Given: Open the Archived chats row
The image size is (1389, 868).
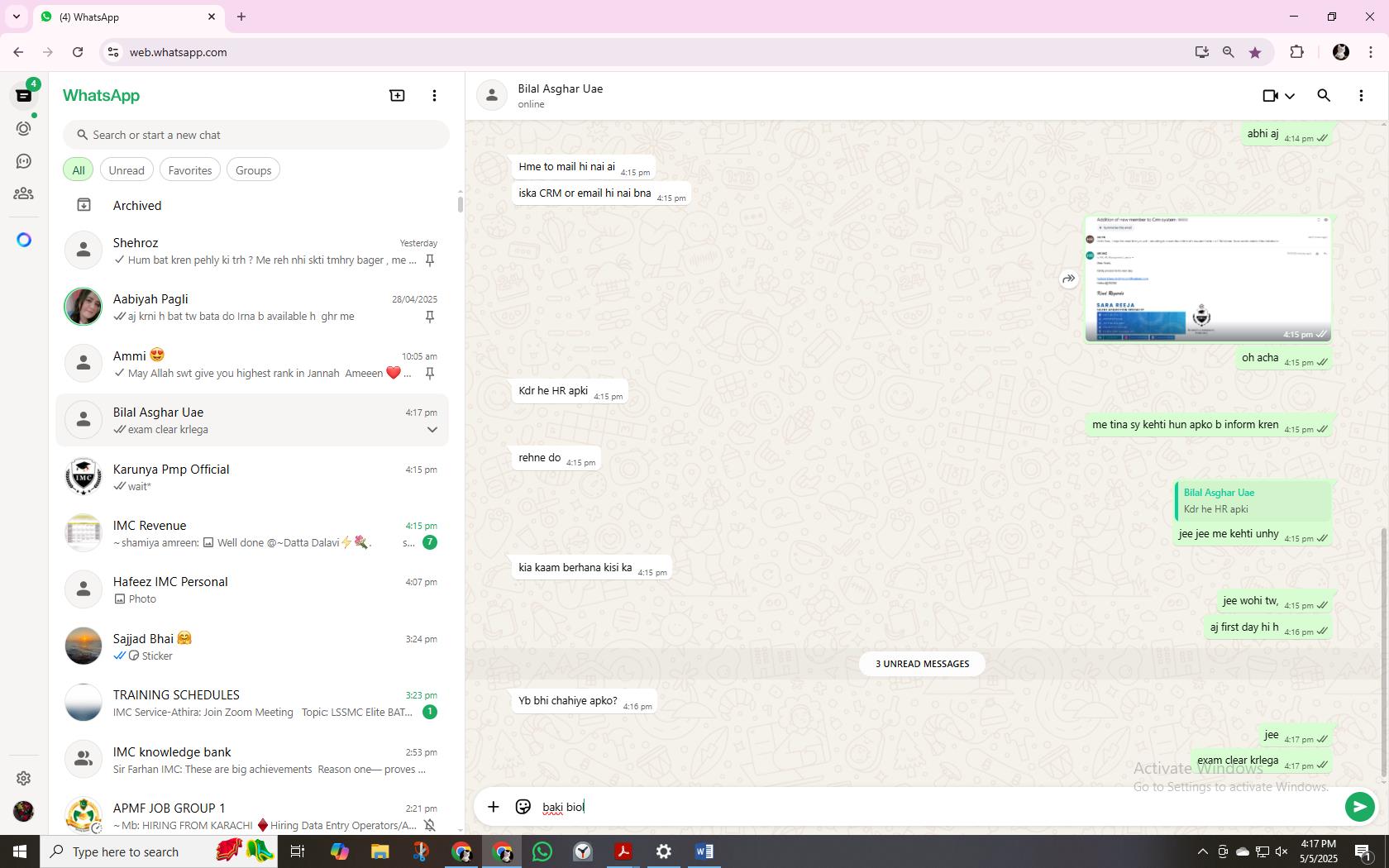Looking at the screenshot, I should (x=252, y=206).
